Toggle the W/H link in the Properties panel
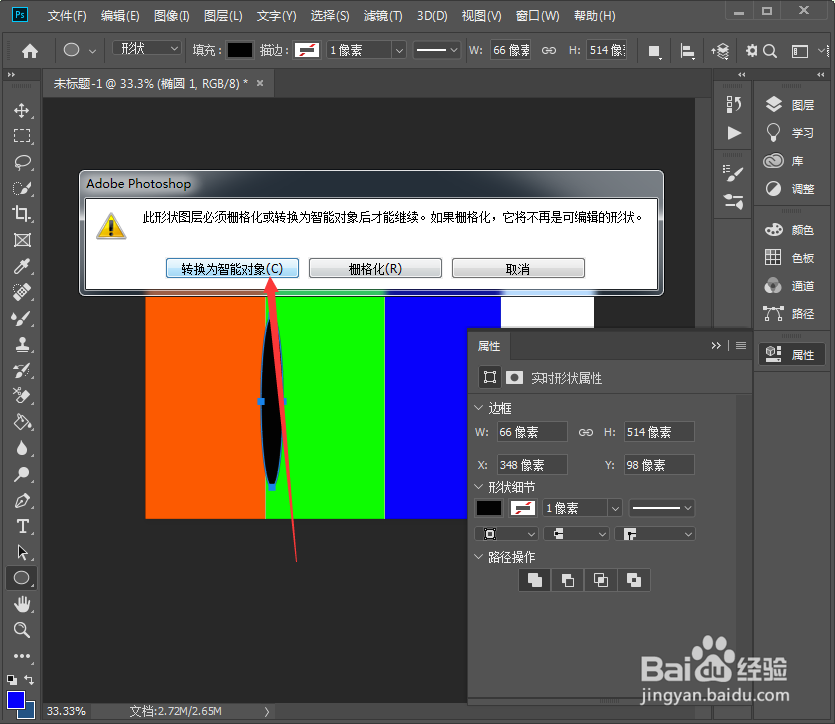The height and width of the screenshot is (724, 835). point(587,431)
